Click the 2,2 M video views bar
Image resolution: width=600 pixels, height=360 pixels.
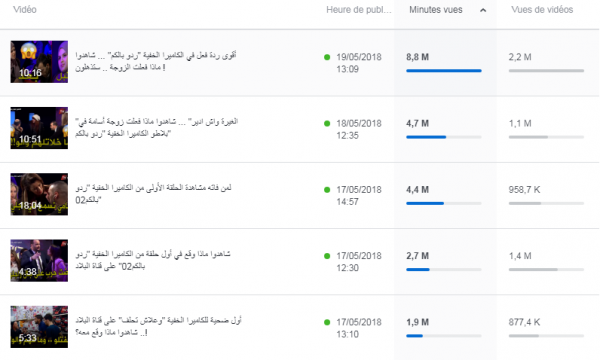546,71
